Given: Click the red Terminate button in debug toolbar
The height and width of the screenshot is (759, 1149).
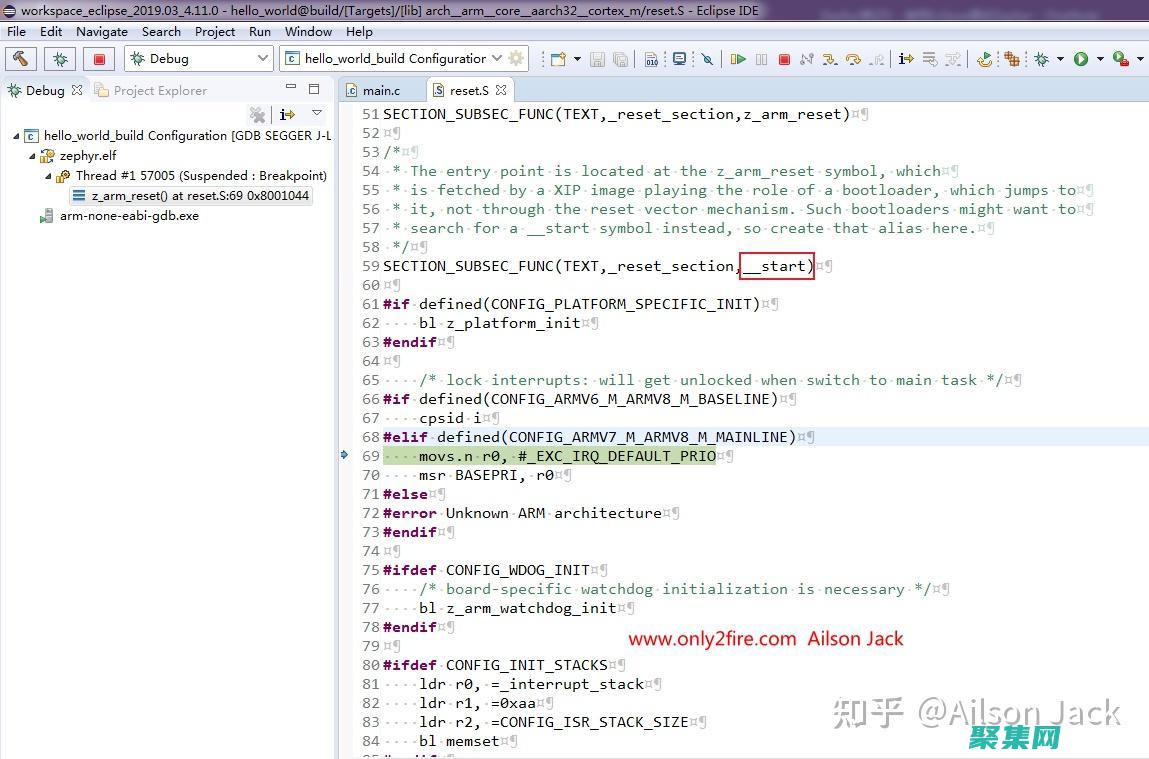Looking at the screenshot, I should click(x=784, y=60).
